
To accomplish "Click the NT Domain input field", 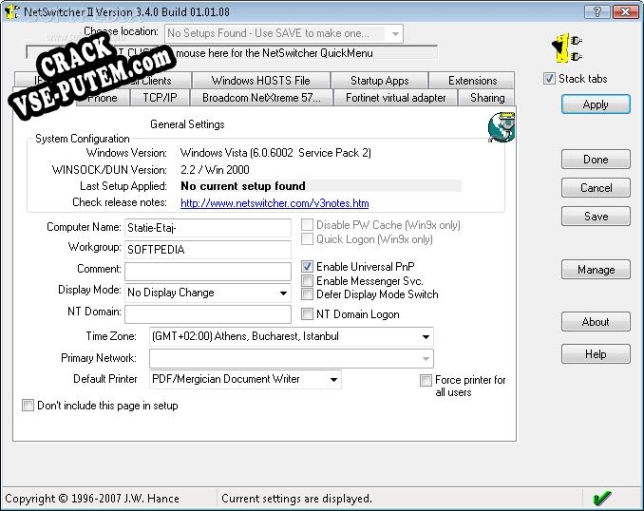I will point(208,314).
